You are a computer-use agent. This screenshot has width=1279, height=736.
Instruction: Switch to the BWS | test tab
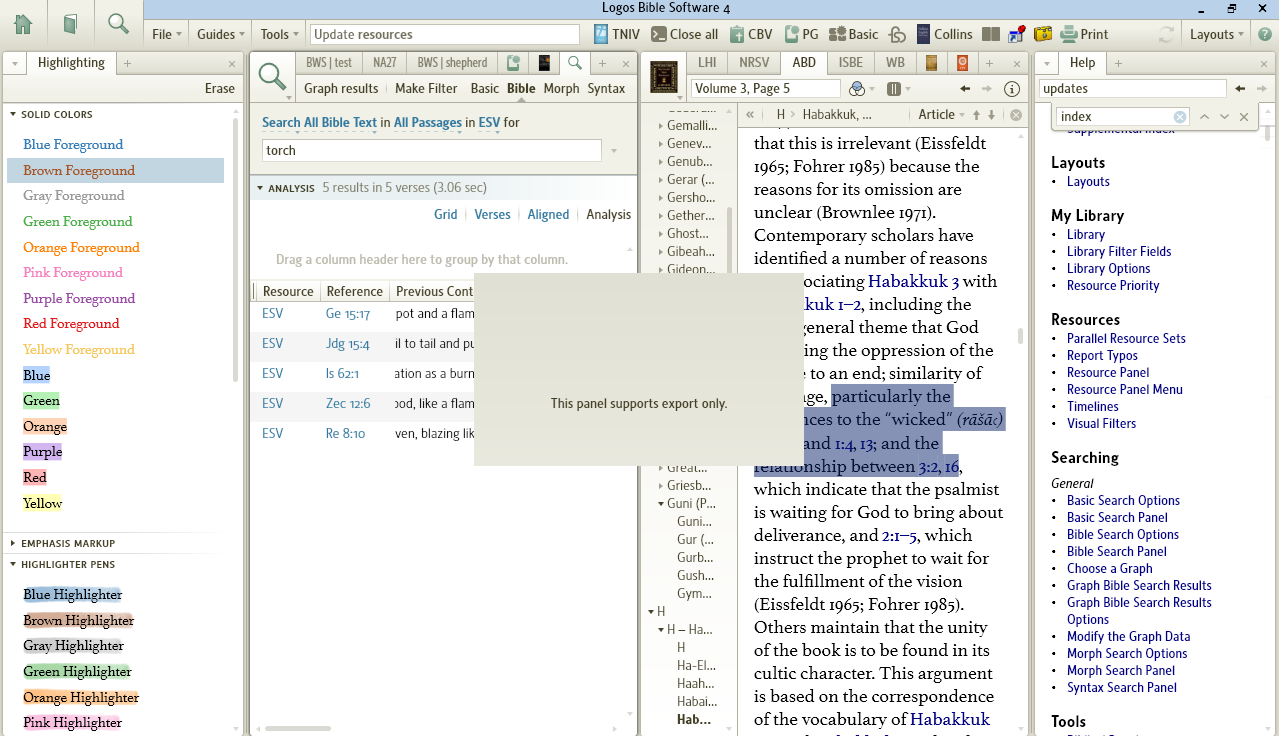(x=329, y=62)
